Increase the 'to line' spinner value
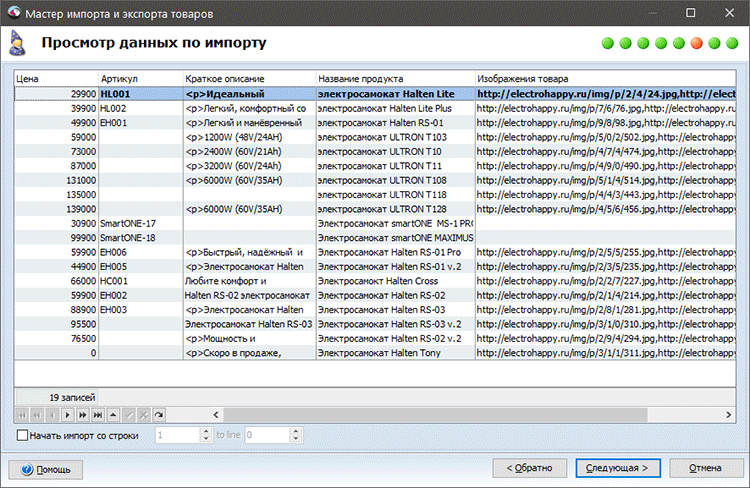The width and height of the screenshot is (750, 488). [296, 431]
